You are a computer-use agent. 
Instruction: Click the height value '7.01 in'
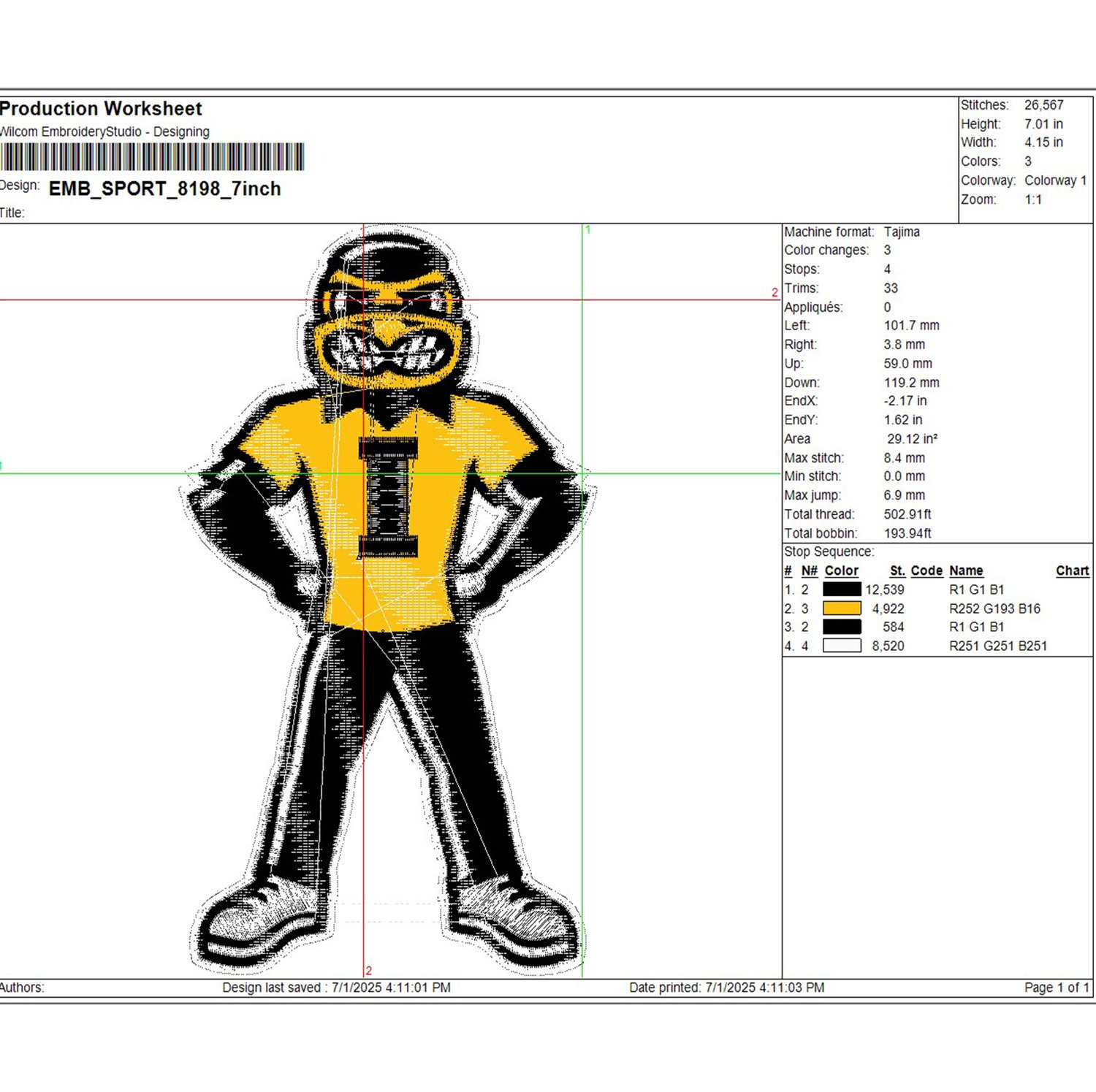pos(1043,124)
